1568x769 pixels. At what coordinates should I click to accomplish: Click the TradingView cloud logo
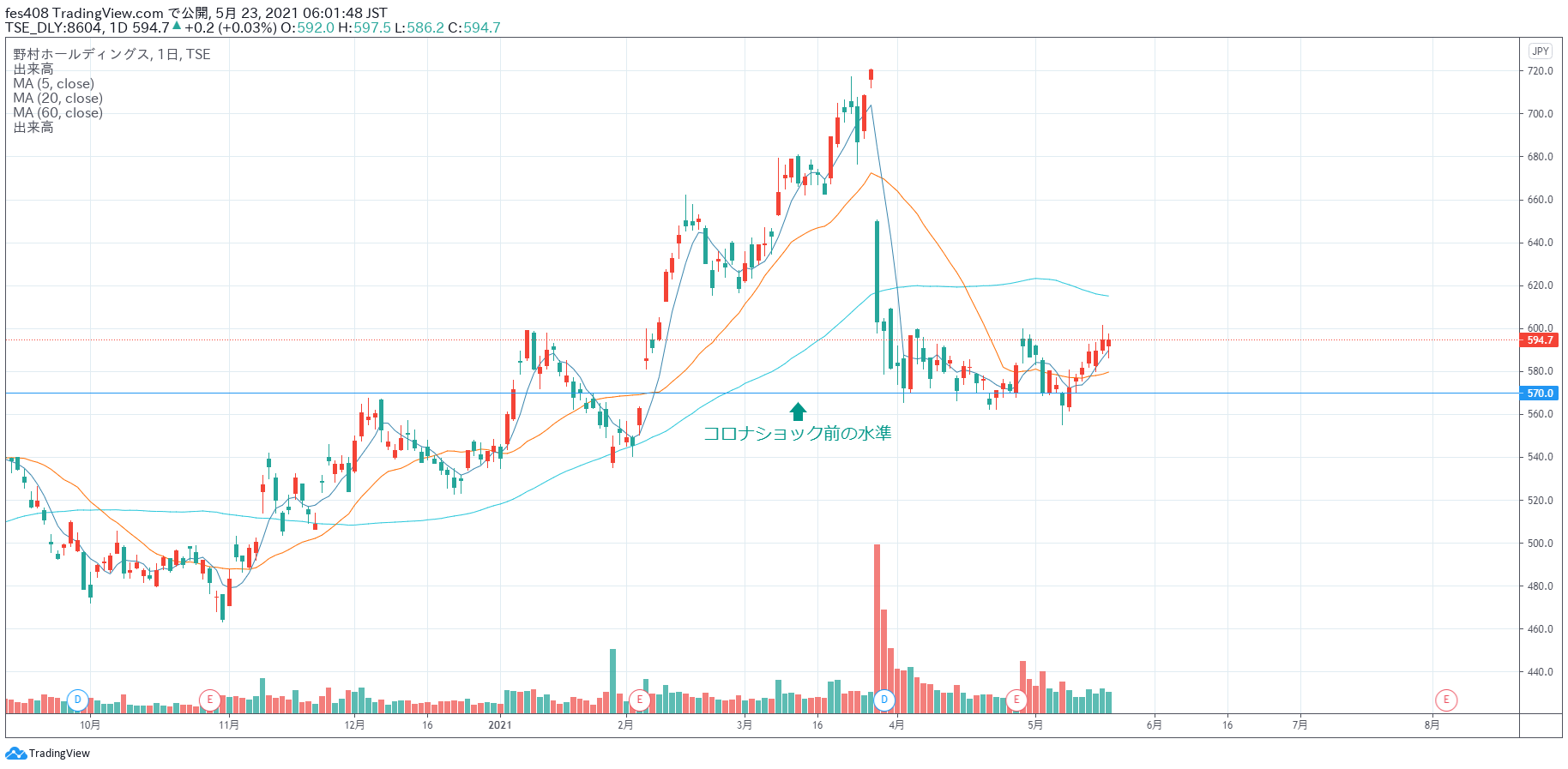click(x=15, y=754)
